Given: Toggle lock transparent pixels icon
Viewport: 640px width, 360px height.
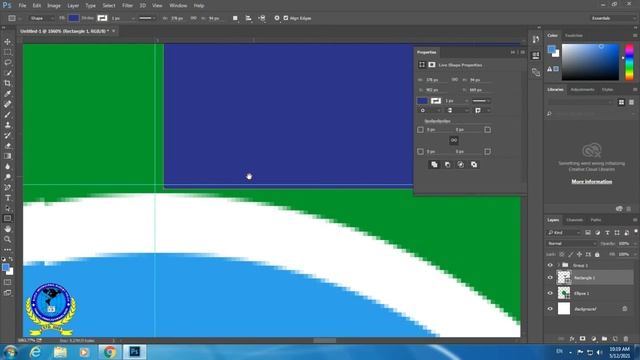Looking at the screenshot, I should click(x=562, y=254).
